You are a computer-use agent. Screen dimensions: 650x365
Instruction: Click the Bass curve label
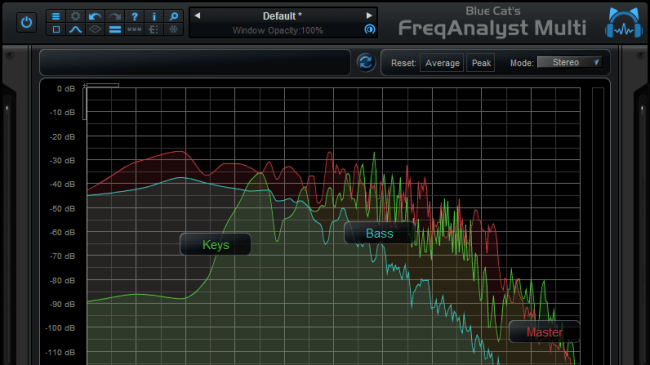(x=379, y=234)
